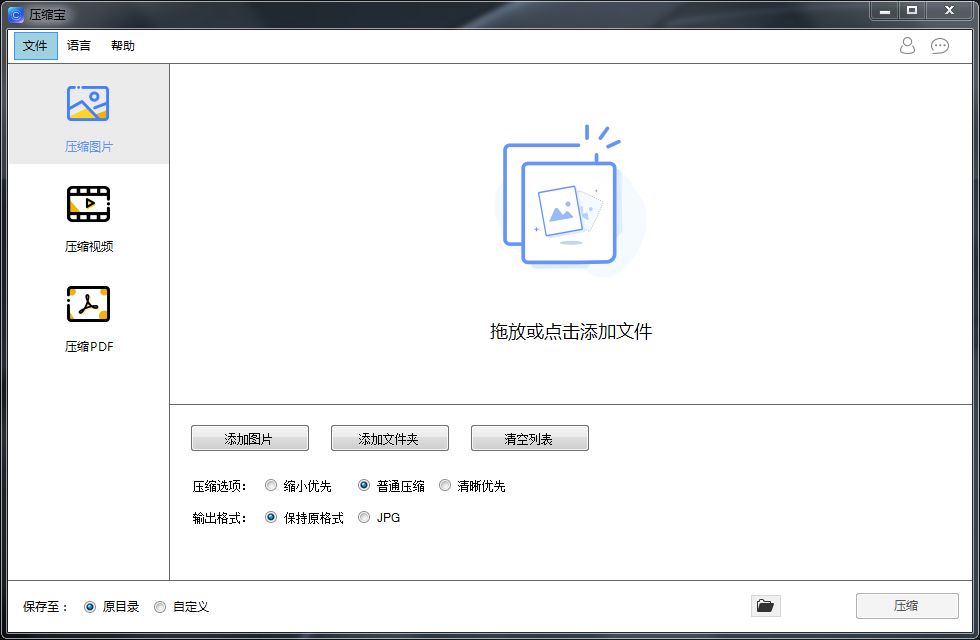Select the 清晰优先 compression option

coord(445,485)
